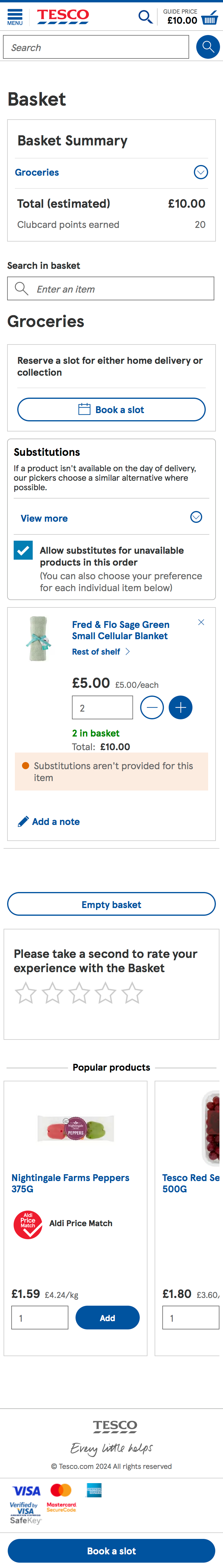Open the basket icon with guide price
Image resolution: width=223 pixels, height=1568 pixels.
click(209, 17)
